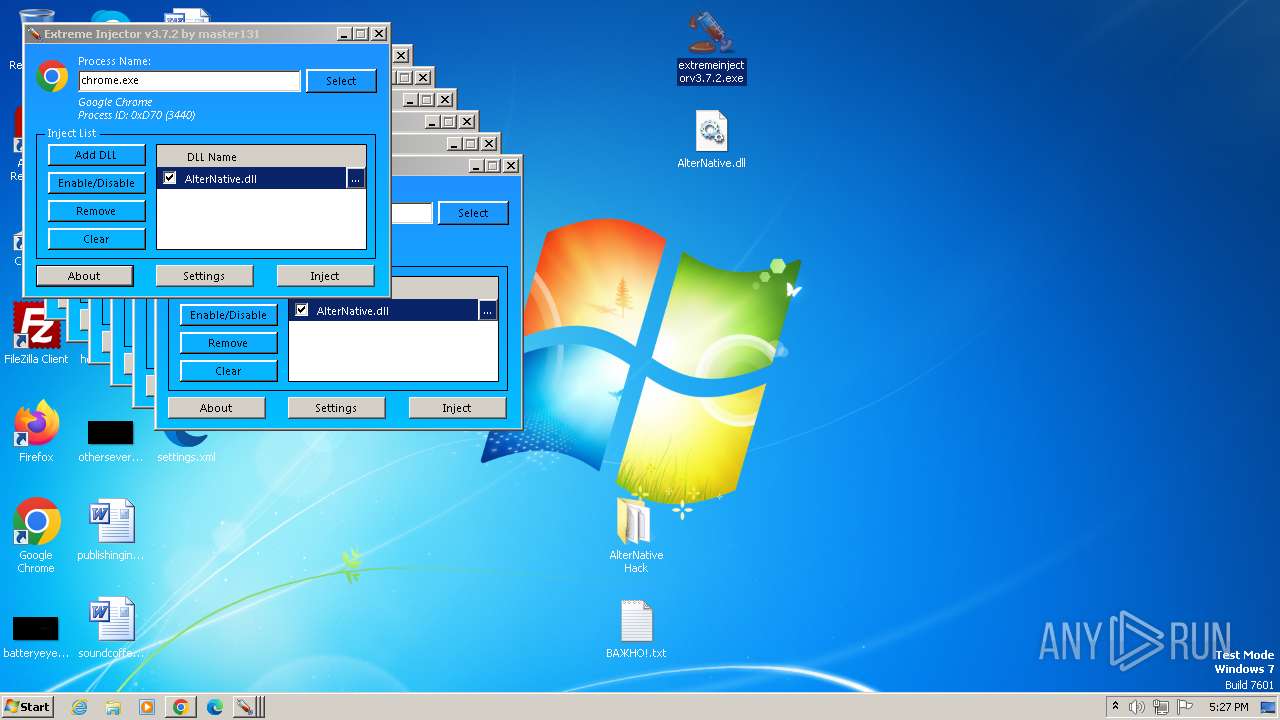Select the batteryeye… black thumbnail file
The image size is (1280, 720).
[x=36, y=637]
